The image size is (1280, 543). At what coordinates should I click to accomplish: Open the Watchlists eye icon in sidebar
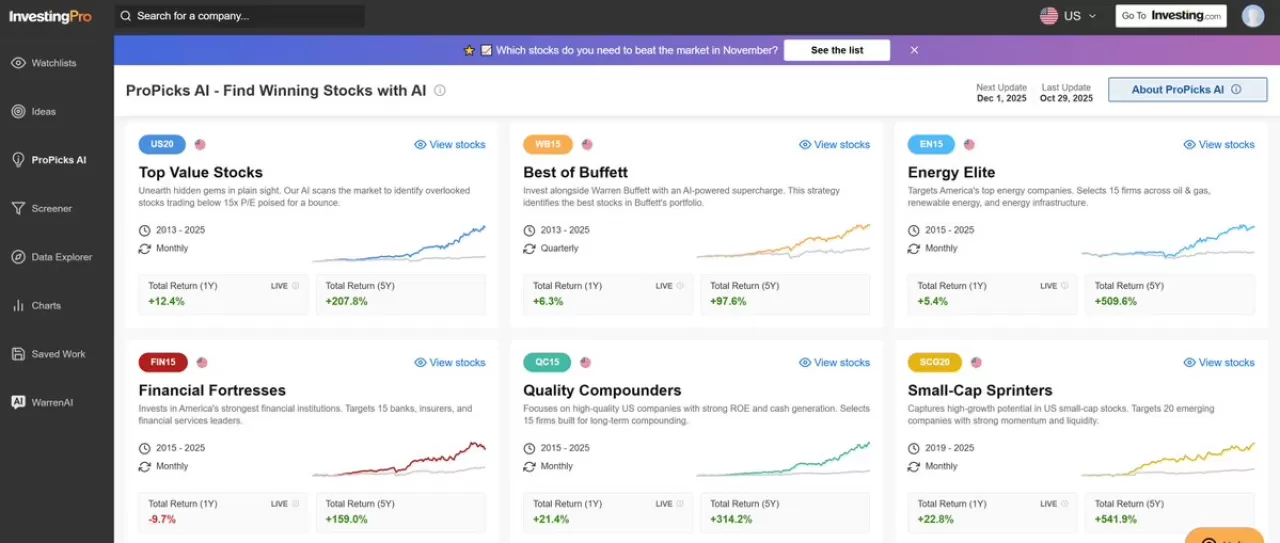pos(18,63)
